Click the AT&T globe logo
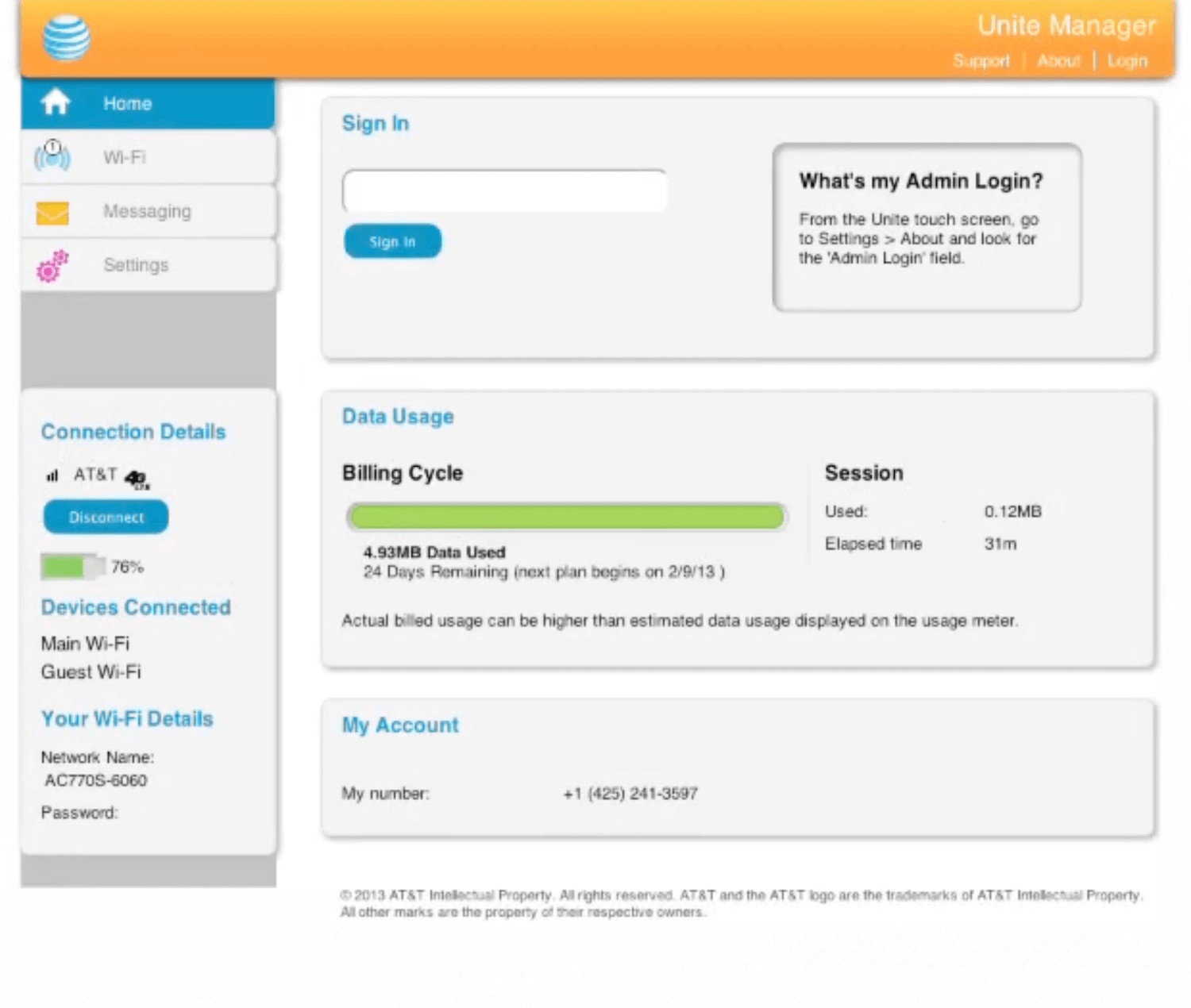This screenshot has height=1008, width=1191. click(66, 37)
